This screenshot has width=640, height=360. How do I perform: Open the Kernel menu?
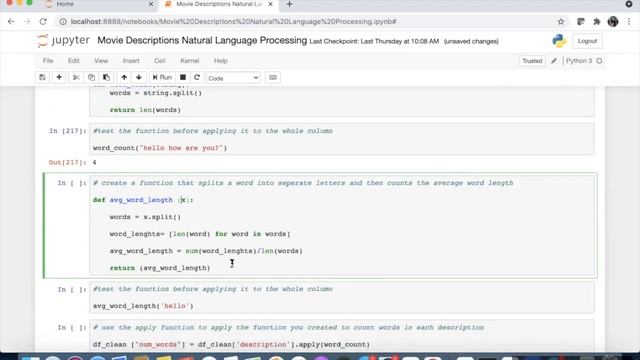click(x=190, y=61)
